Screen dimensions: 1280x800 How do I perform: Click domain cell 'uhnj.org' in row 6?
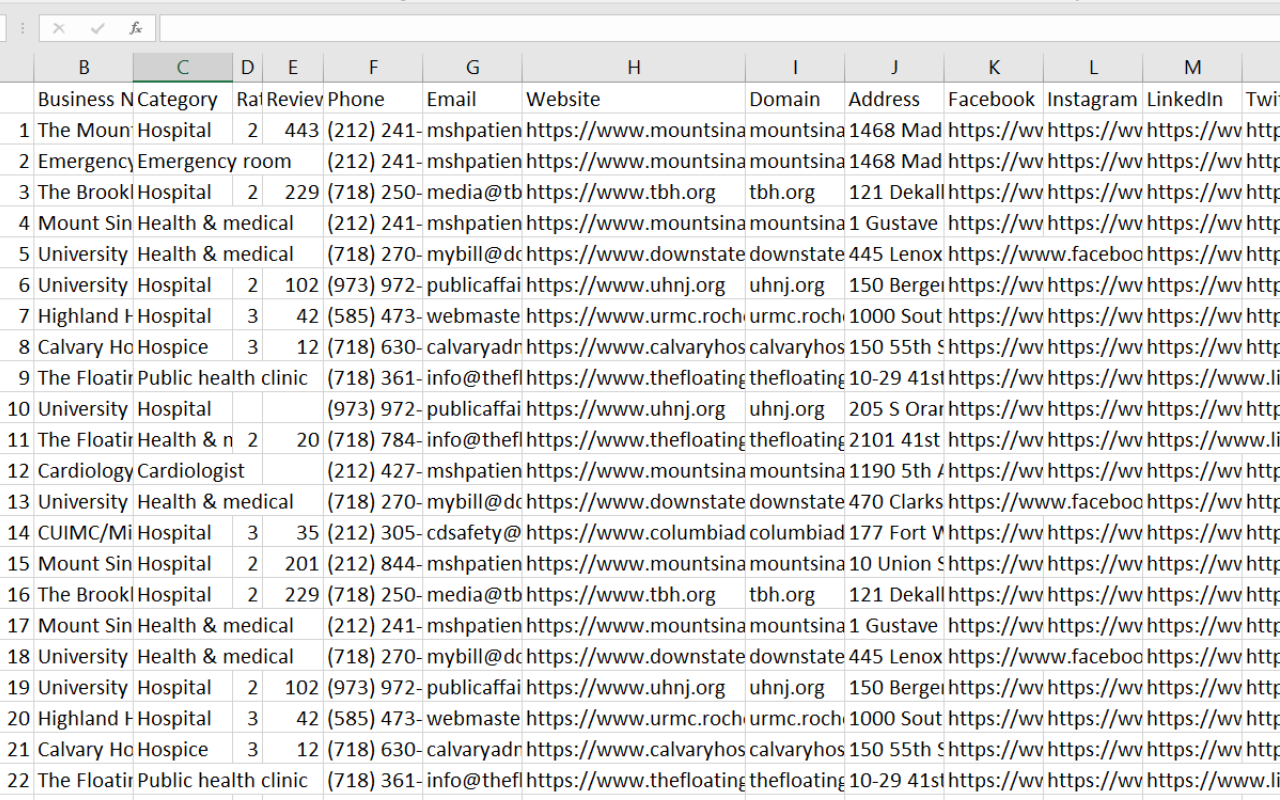795,285
